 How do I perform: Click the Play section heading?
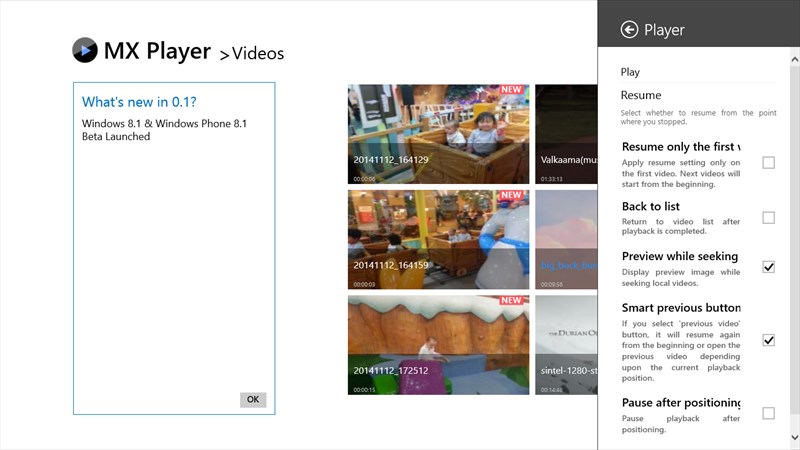(630, 72)
